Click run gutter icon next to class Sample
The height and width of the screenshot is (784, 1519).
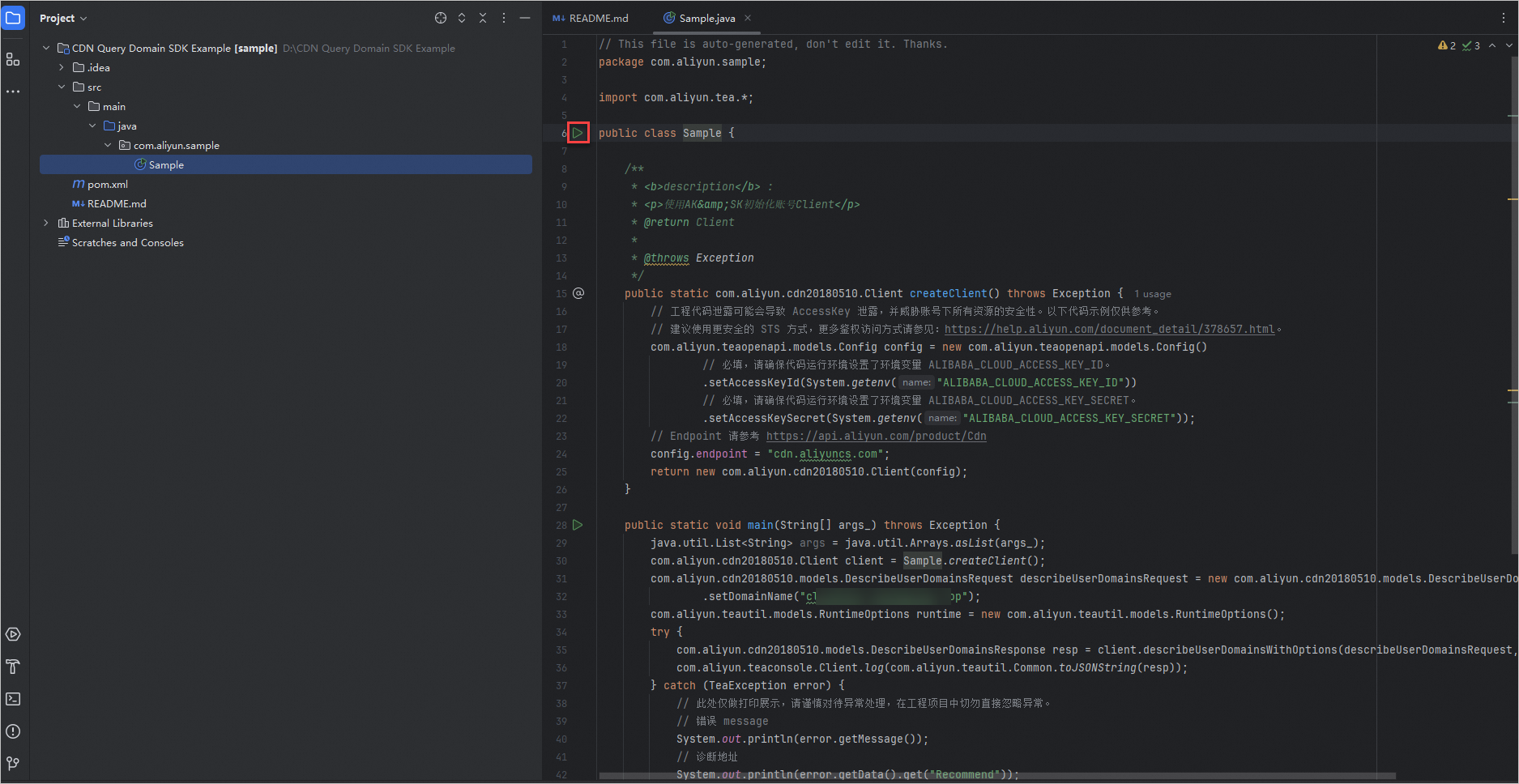578,133
